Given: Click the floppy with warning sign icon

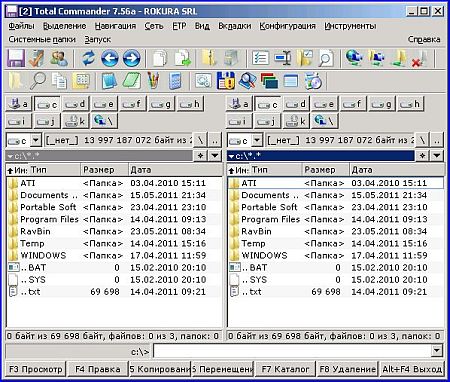Looking at the screenshot, I should click(226, 81).
